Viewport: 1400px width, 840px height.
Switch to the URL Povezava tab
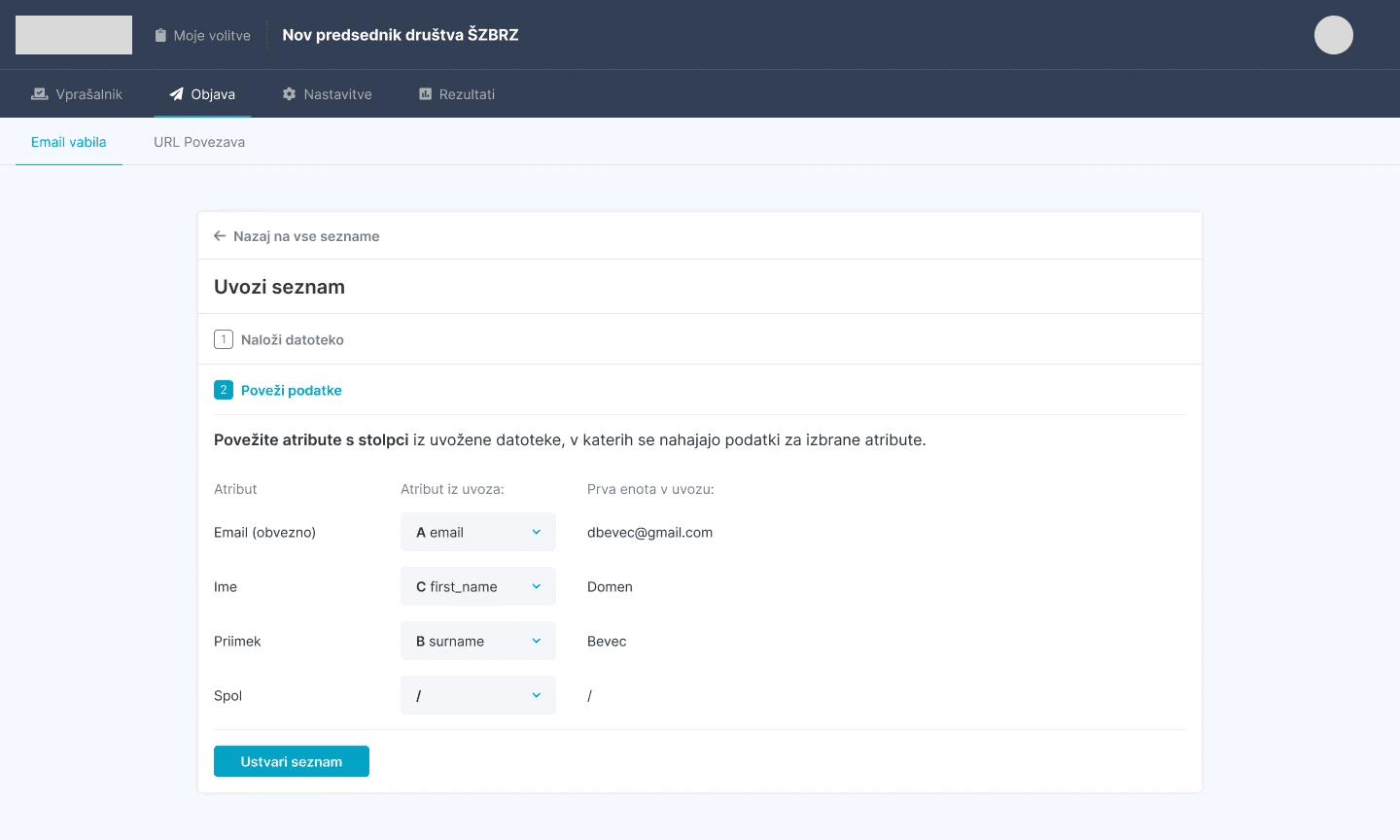pyautogui.click(x=199, y=142)
